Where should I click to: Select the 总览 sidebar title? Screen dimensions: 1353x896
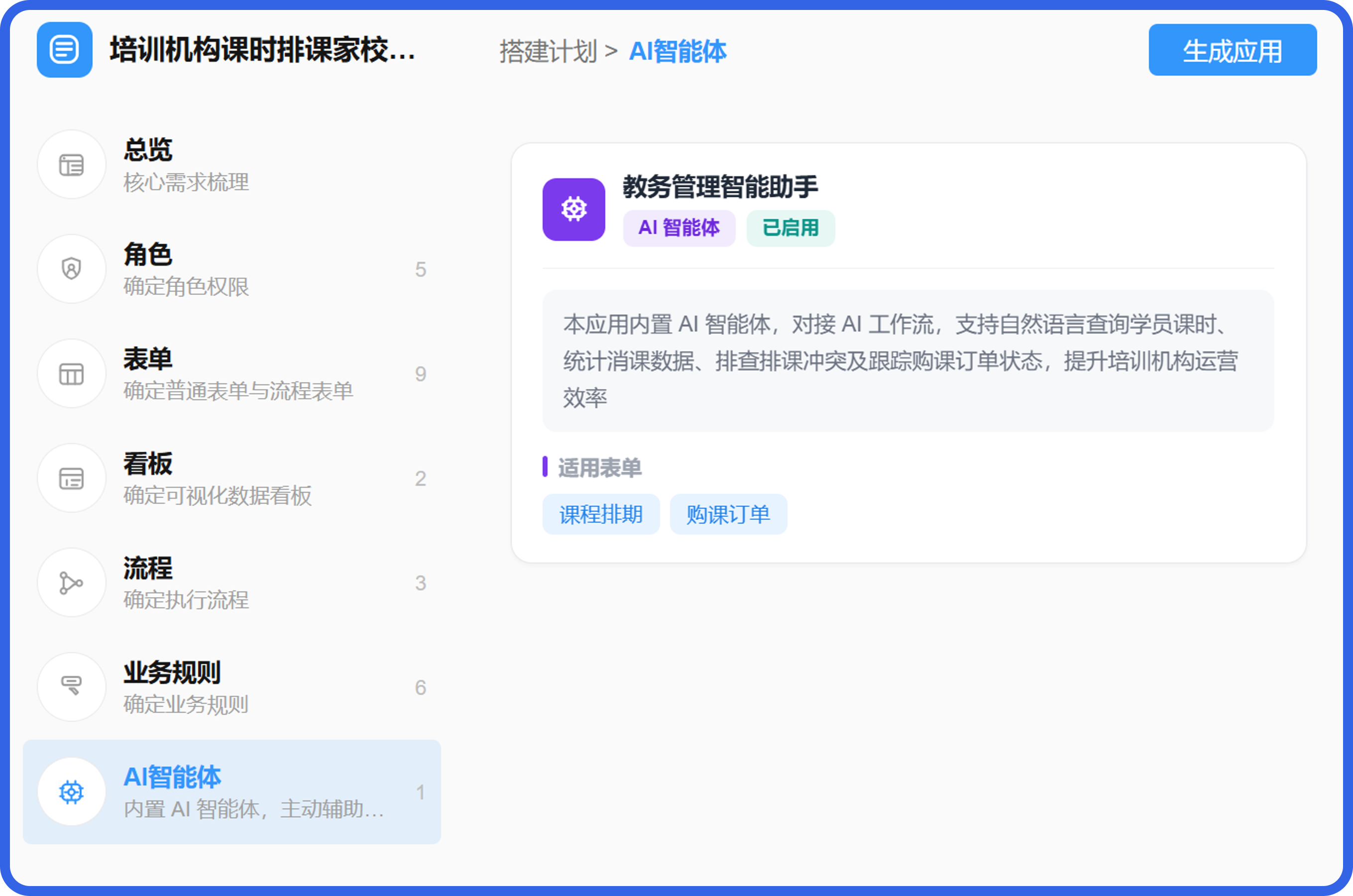tap(148, 150)
